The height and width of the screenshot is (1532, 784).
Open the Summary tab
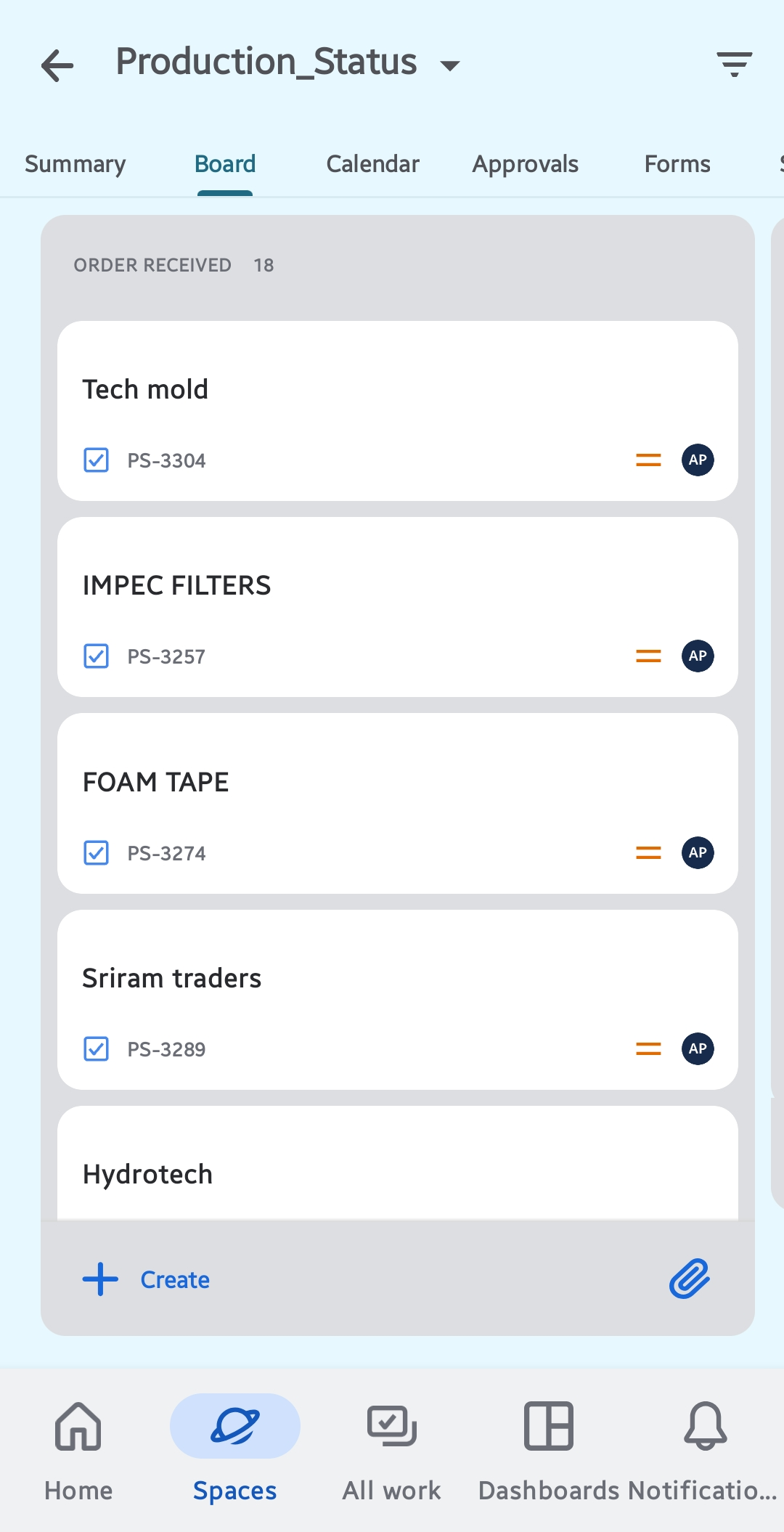point(75,164)
